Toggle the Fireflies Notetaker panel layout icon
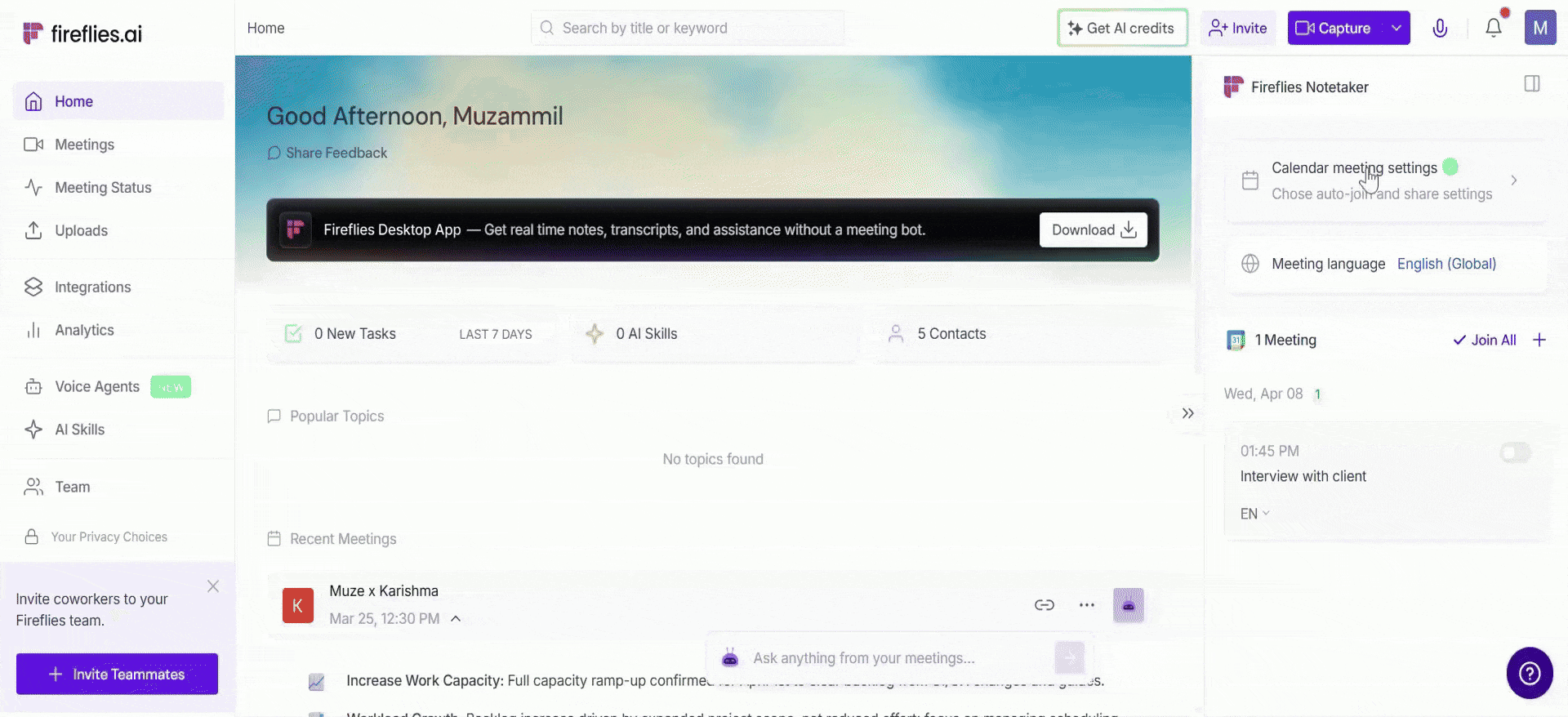 coord(1532,83)
